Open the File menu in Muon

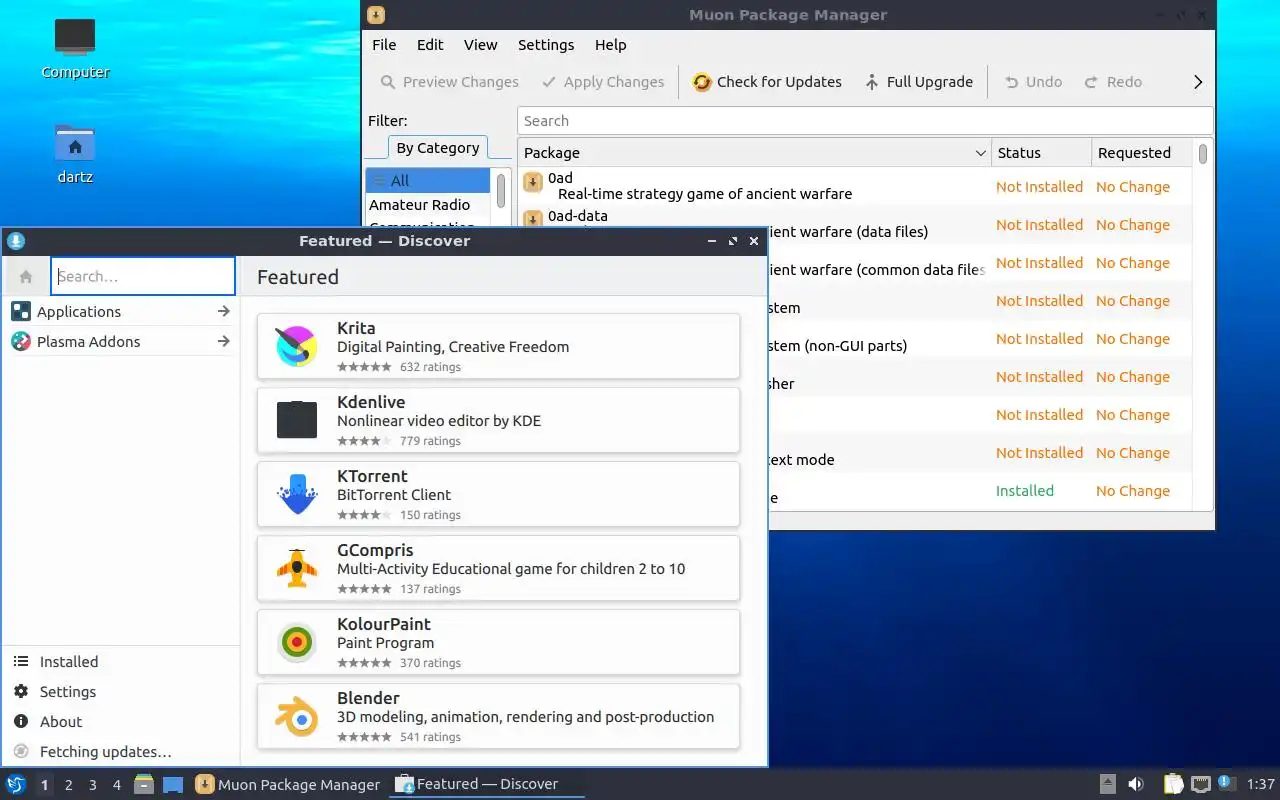click(x=384, y=45)
